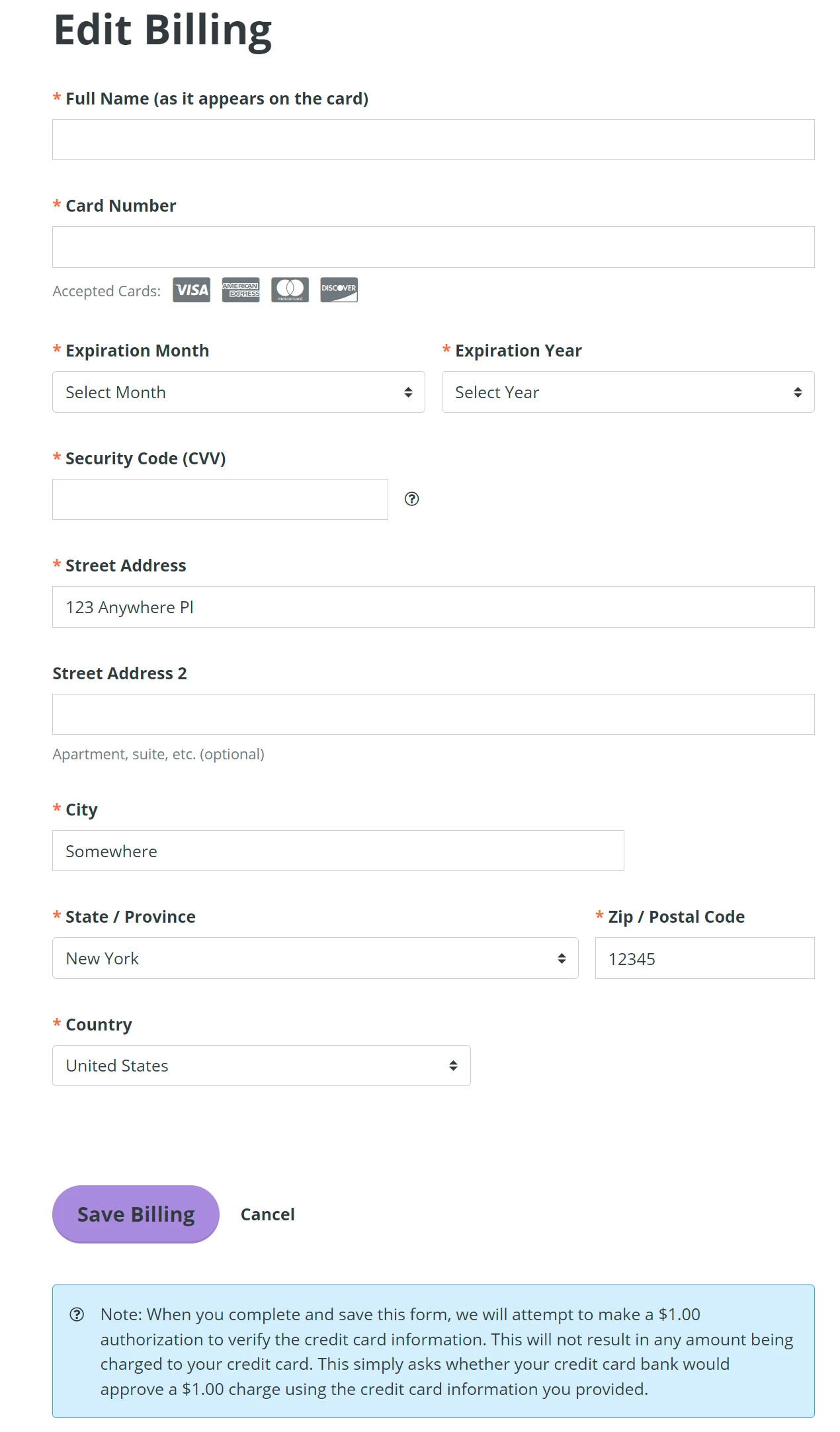Click the Zip / Postal Code field showing 12345
The width and height of the screenshot is (840, 1432).
703,958
